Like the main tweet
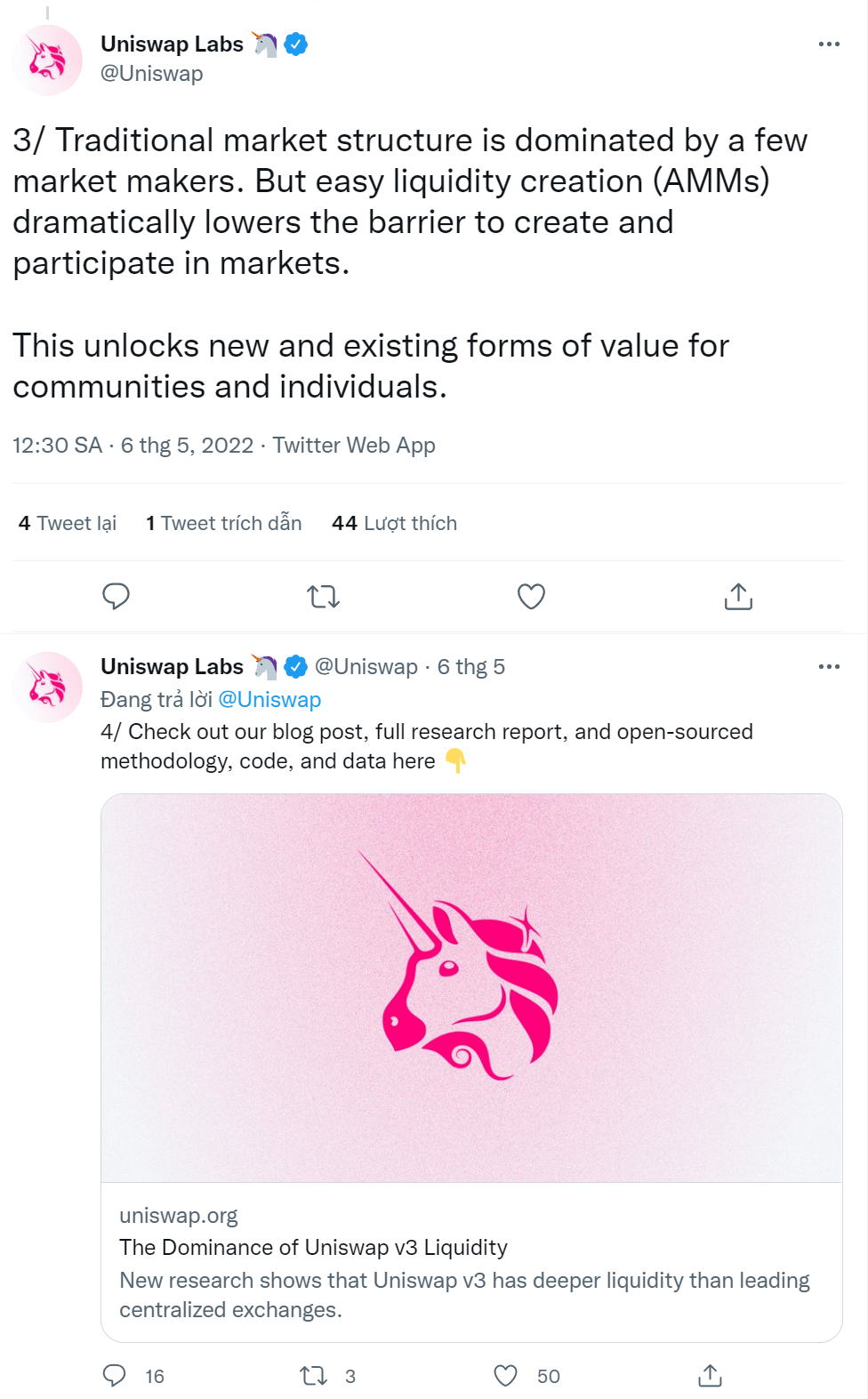 pos(531,596)
